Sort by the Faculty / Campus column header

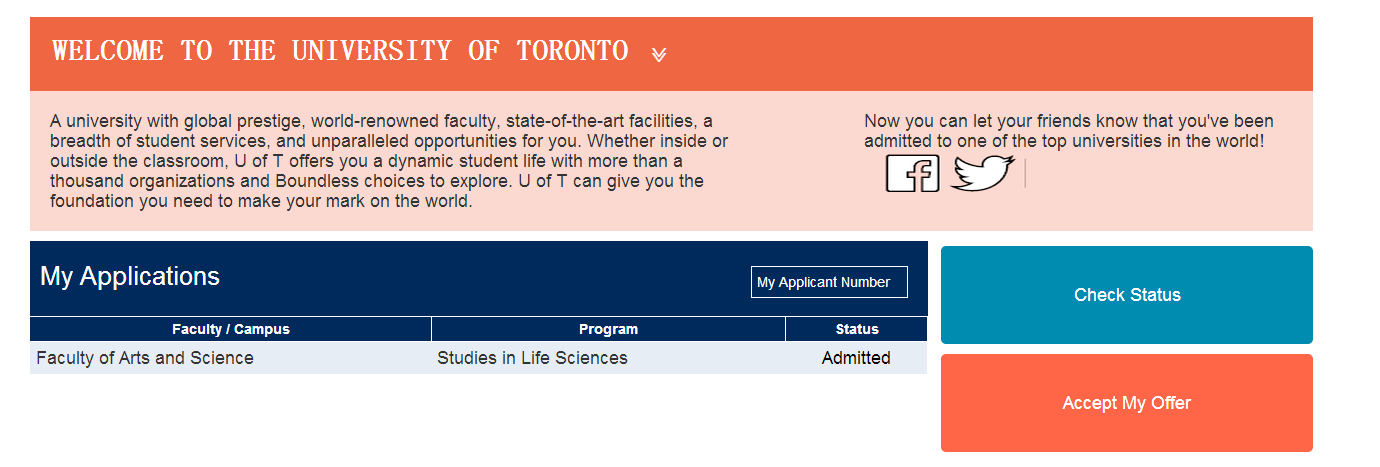231,329
